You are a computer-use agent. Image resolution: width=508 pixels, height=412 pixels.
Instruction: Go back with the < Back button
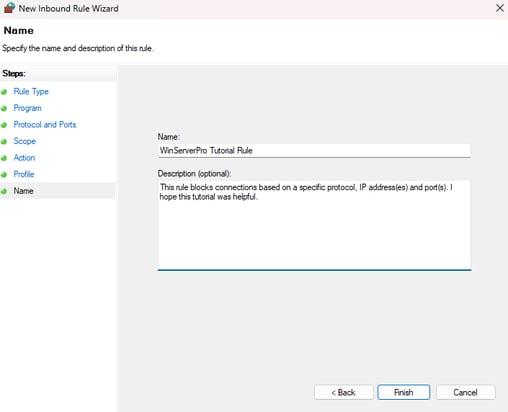click(343, 392)
